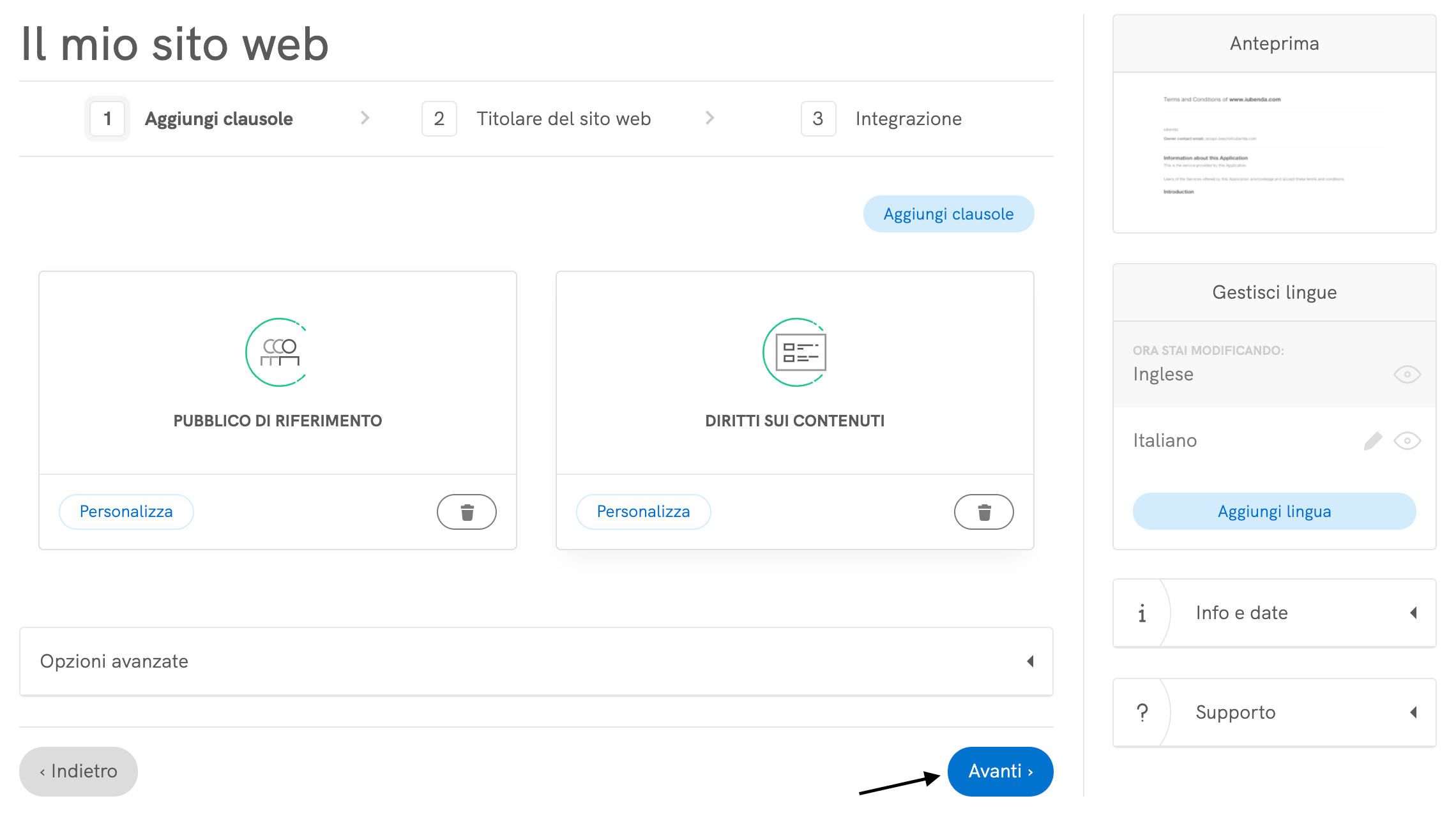Expand the Opzioni avanzate section
Image resolution: width=1456 pixels, height=817 pixels.
click(1029, 661)
